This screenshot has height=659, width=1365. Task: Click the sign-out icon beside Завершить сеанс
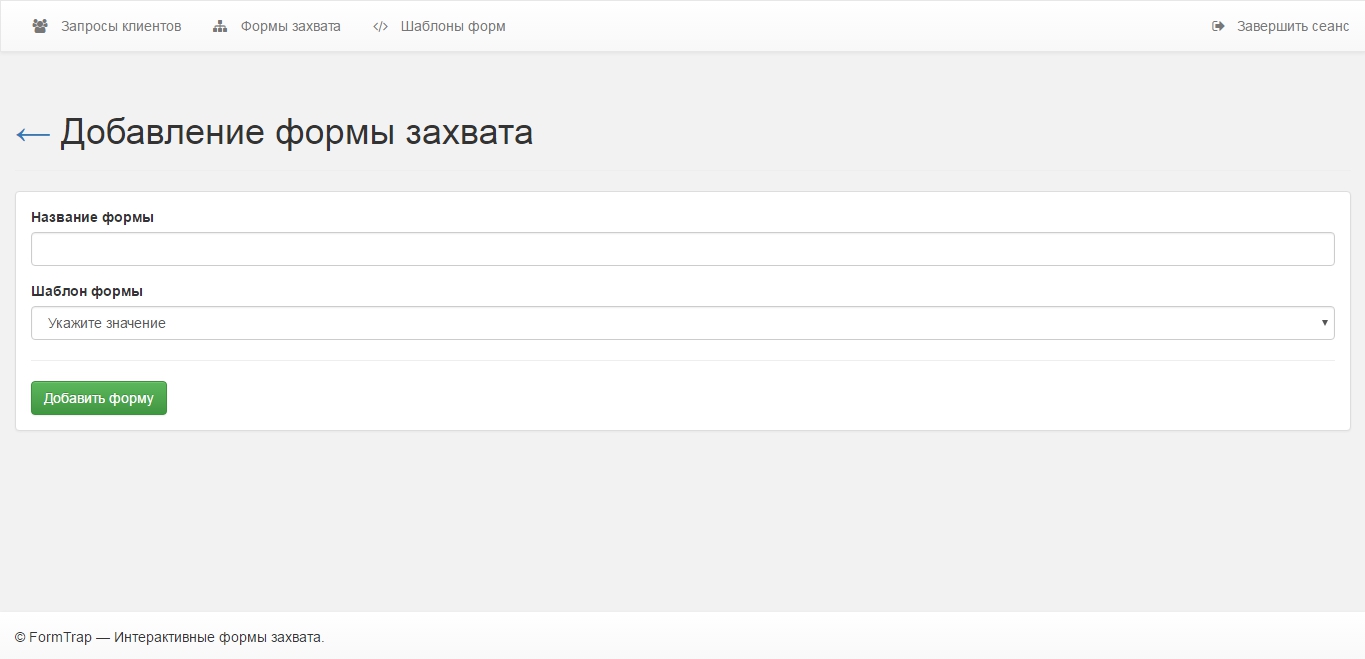tap(1218, 27)
